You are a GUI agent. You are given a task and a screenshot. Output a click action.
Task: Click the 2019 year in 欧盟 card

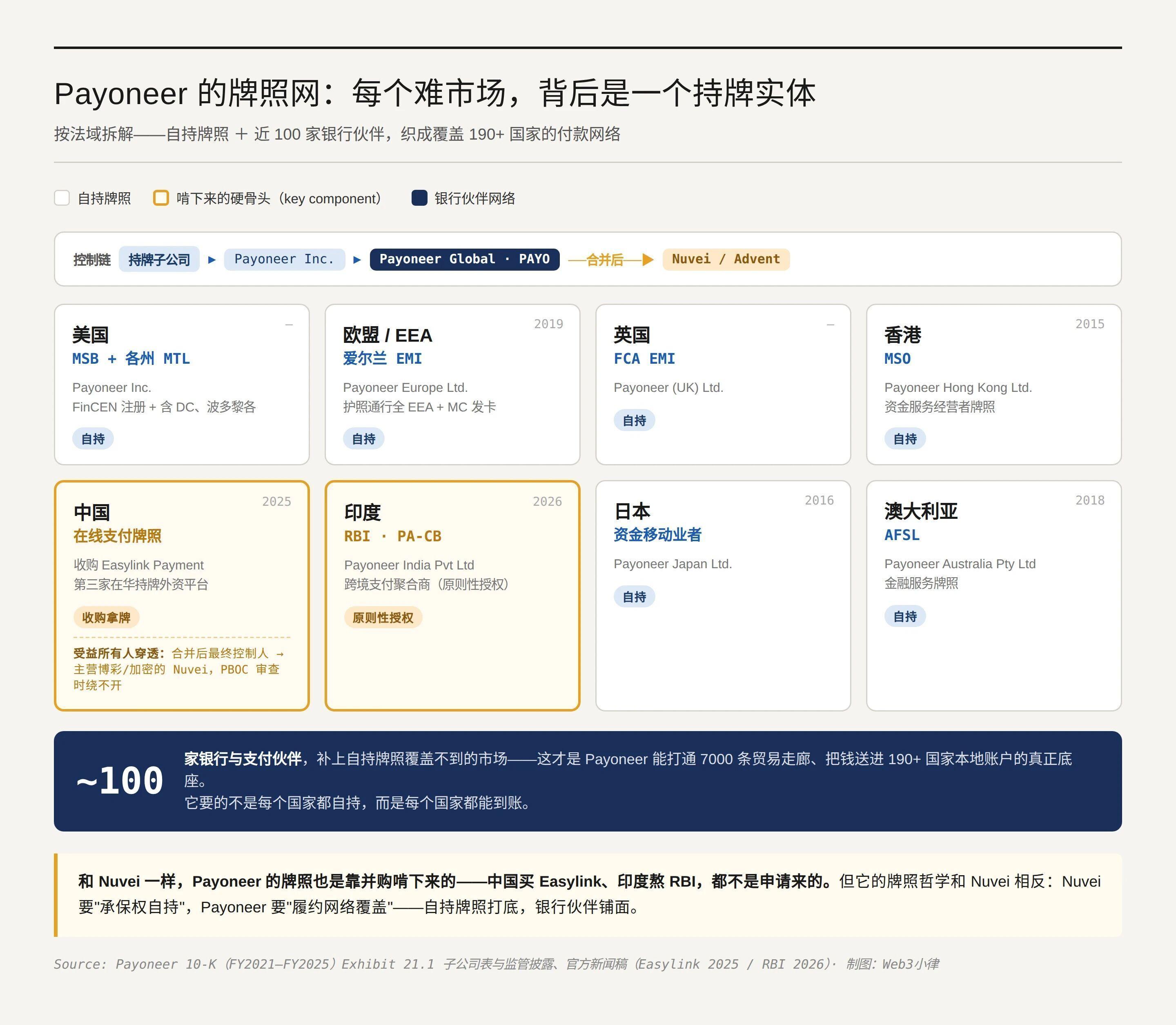(x=548, y=324)
